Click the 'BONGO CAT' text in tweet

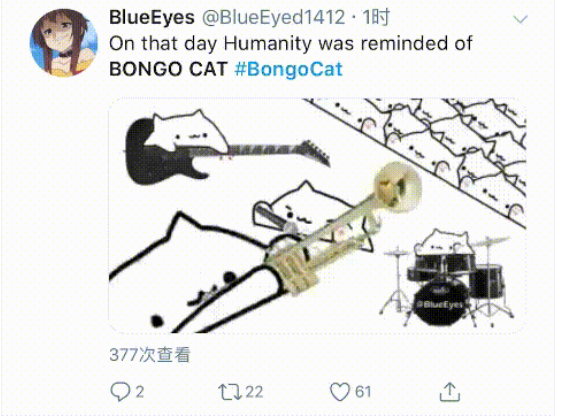tap(169, 69)
